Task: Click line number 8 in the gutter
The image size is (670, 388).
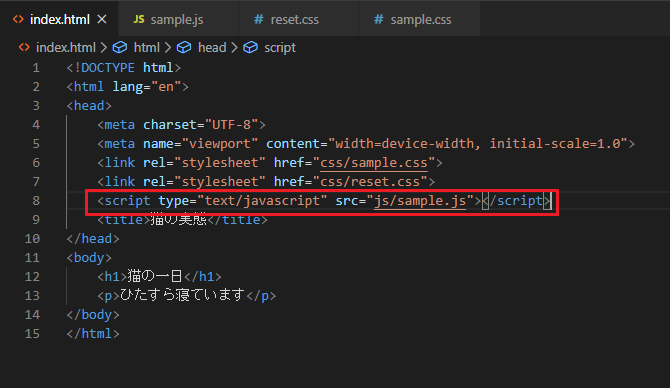Action: point(36,200)
